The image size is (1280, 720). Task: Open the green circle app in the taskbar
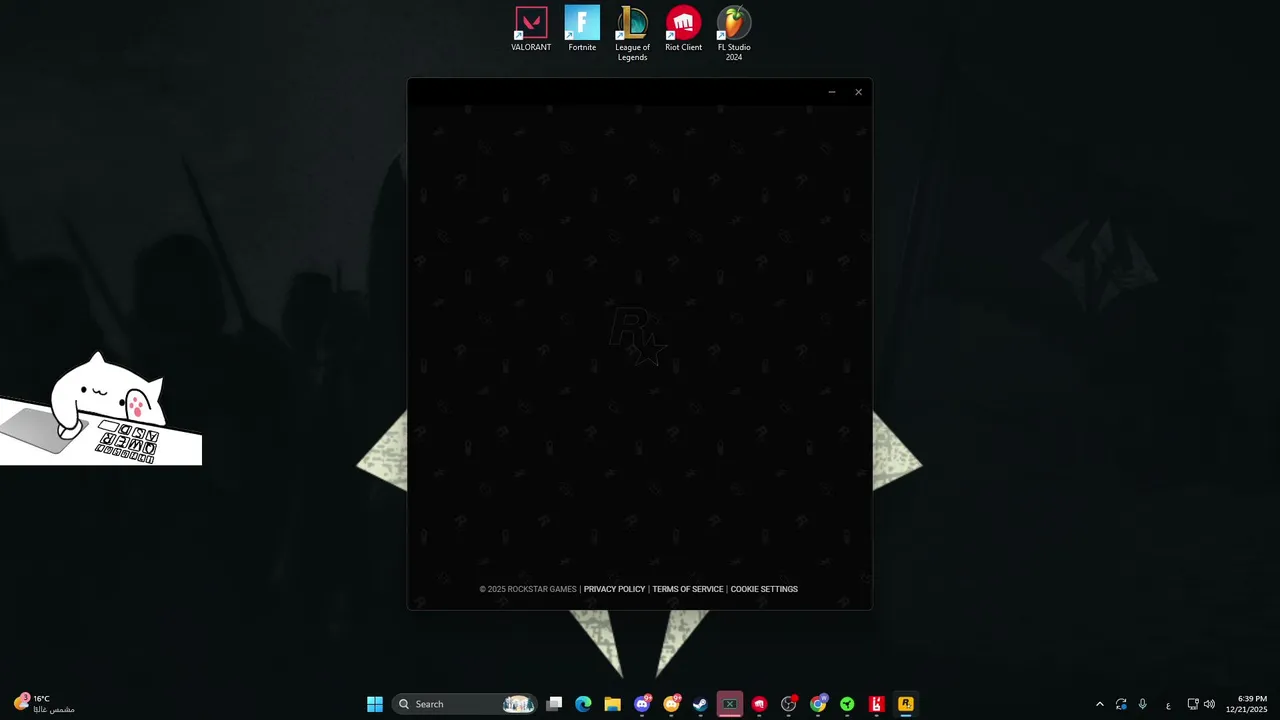[x=847, y=704]
